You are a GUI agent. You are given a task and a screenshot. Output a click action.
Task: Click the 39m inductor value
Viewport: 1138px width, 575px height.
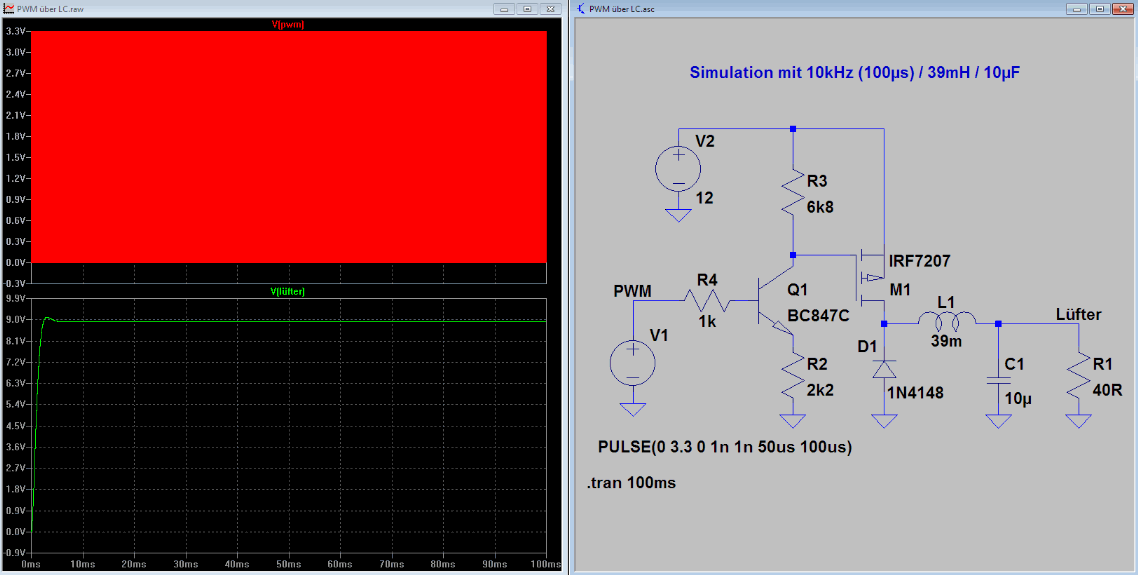pos(946,341)
